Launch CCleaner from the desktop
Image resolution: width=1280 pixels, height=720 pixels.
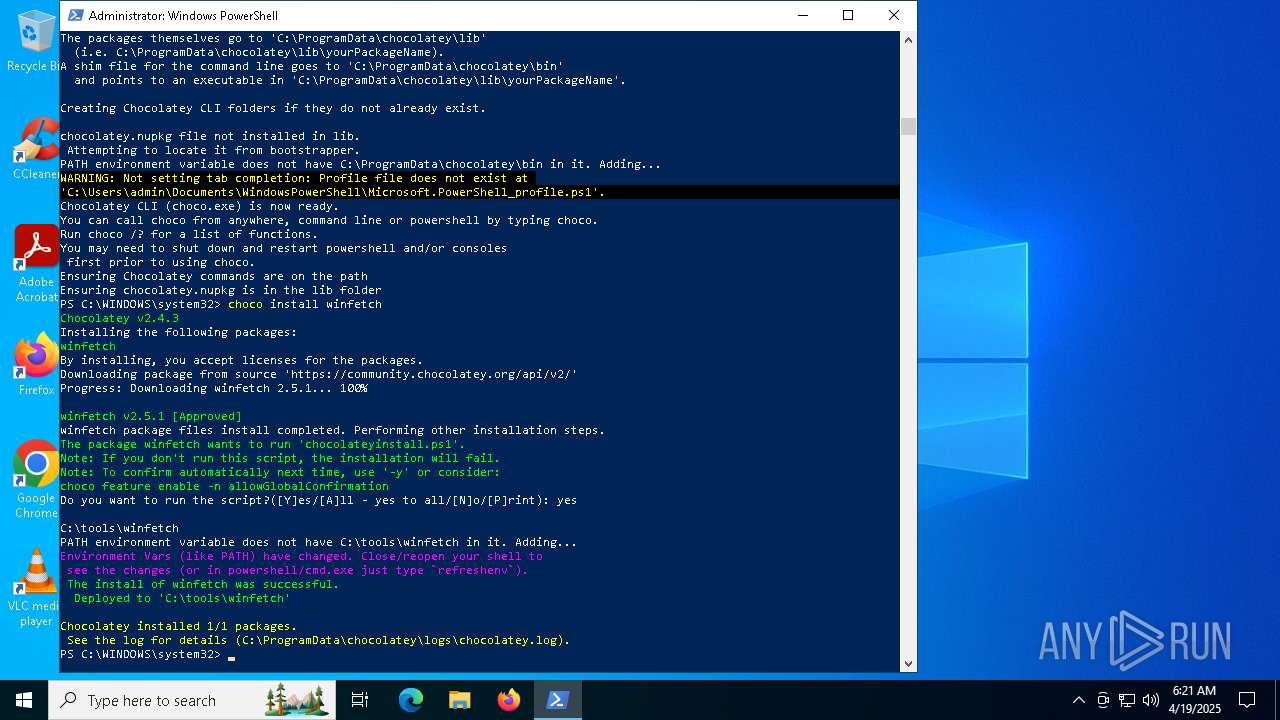pyautogui.click(x=35, y=149)
